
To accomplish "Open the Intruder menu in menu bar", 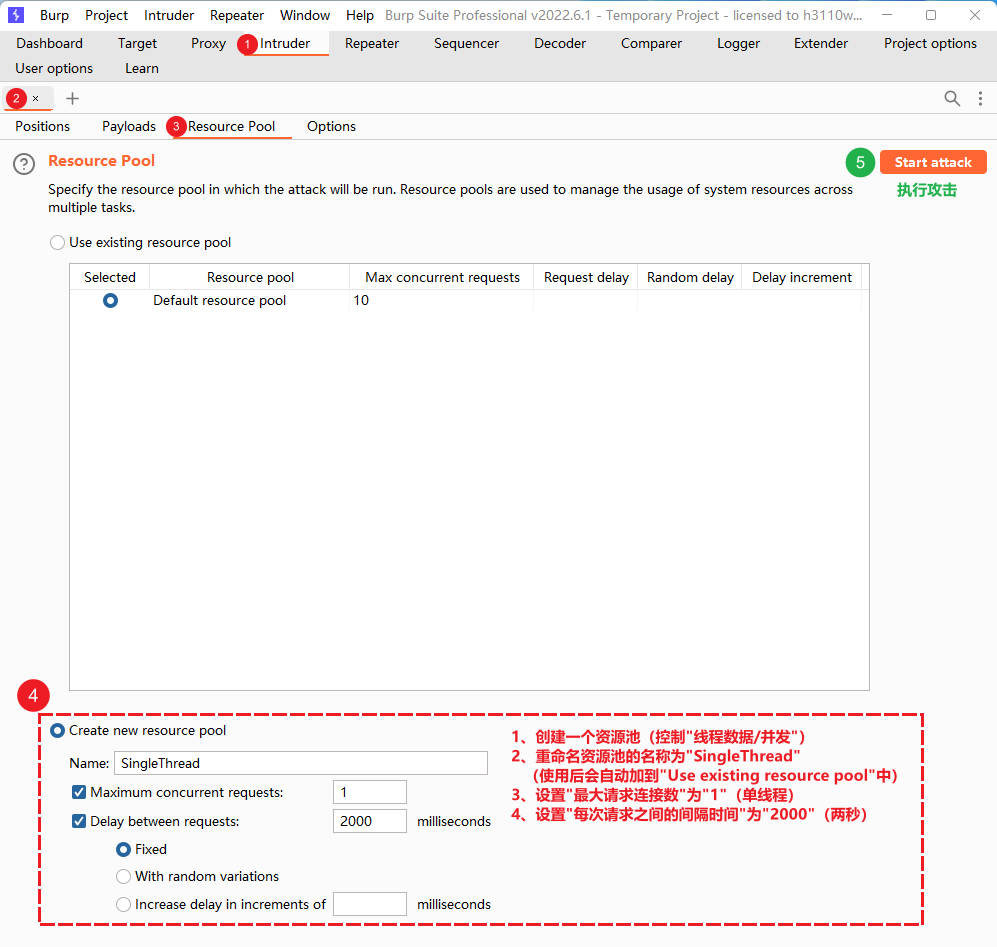I will click(168, 15).
